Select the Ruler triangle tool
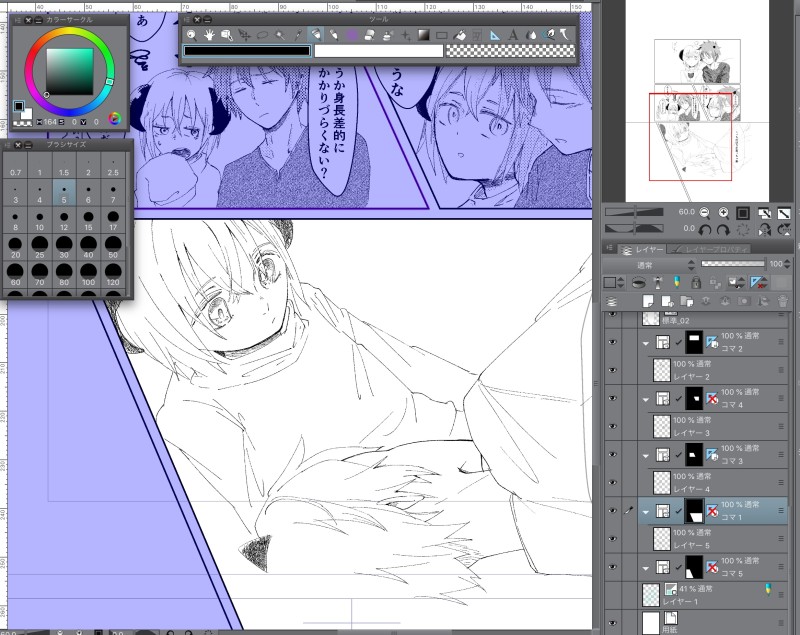Screen dimensions: 800x635 click(495, 35)
